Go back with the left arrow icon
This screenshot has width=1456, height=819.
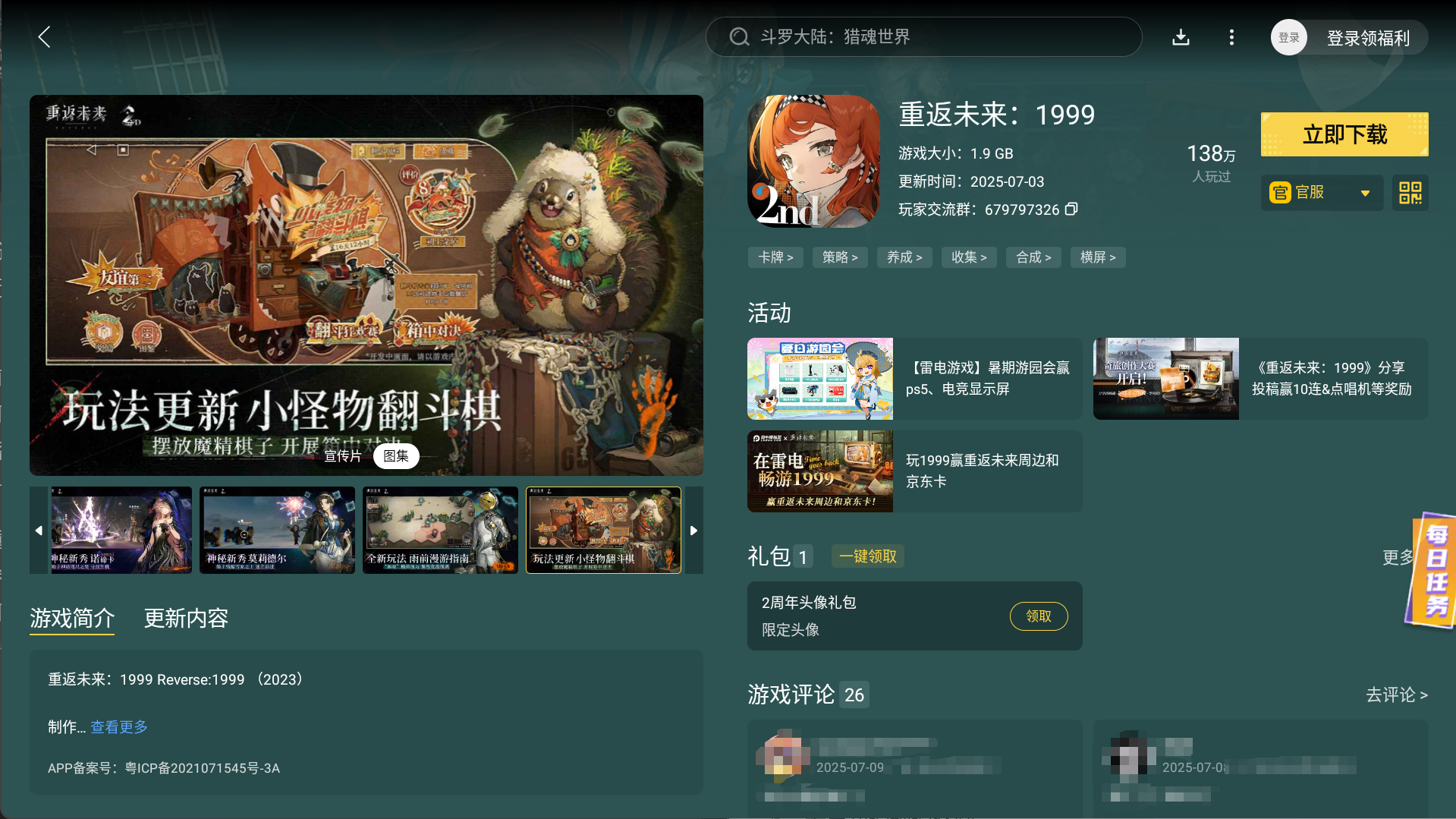pyautogui.click(x=44, y=37)
